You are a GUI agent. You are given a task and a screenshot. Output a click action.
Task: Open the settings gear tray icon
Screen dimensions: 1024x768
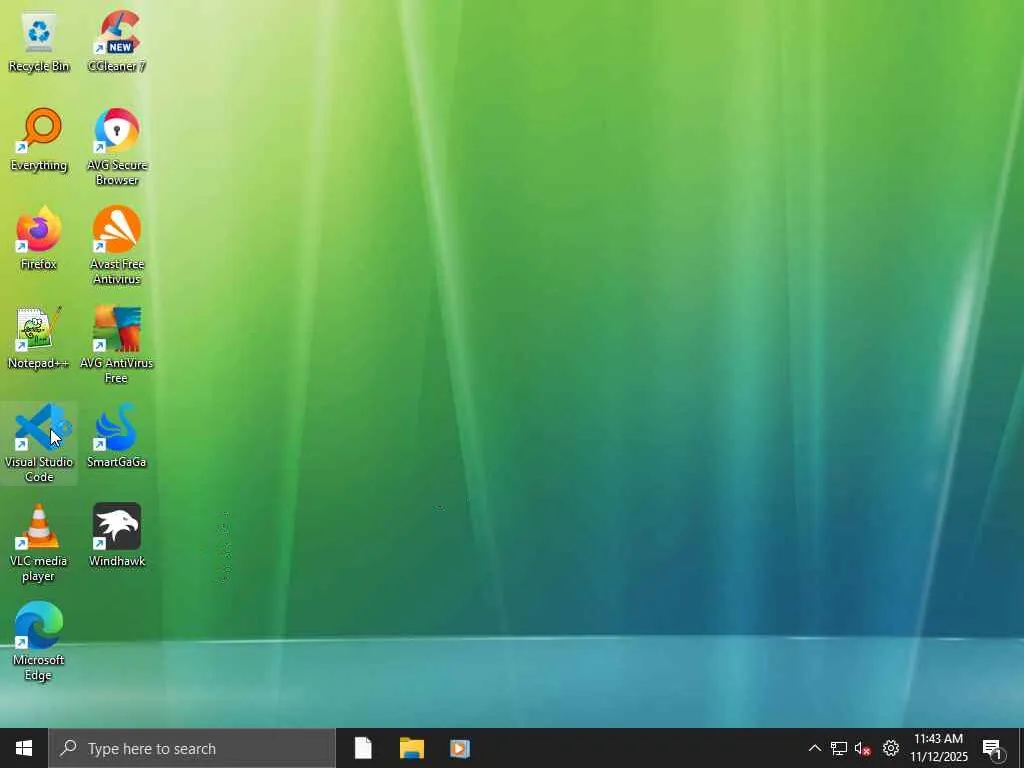coord(891,748)
